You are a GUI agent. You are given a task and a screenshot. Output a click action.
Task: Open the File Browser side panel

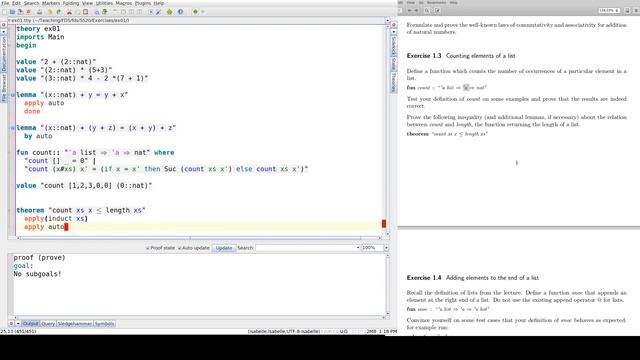click(4, 87)
